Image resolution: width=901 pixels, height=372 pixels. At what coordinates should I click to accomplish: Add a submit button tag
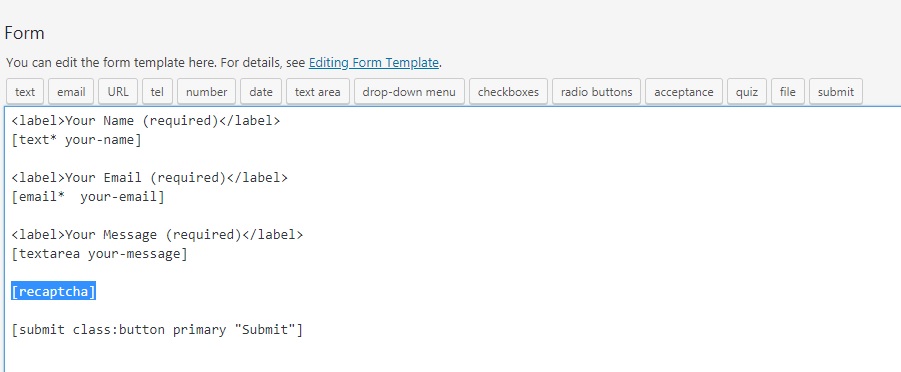836,92
